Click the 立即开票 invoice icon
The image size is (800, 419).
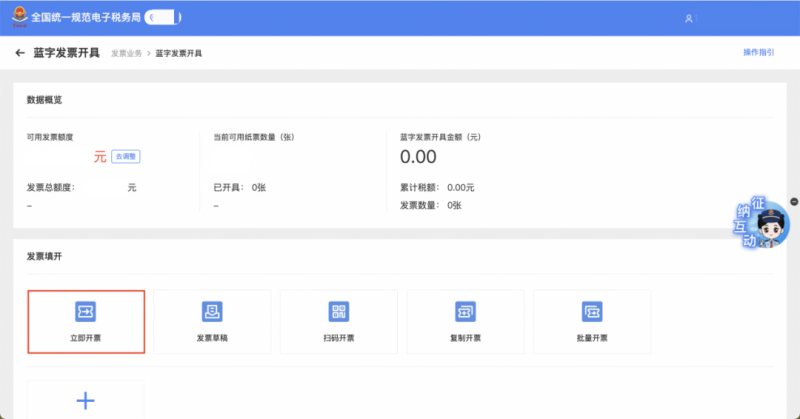click(x=86, y=311)
